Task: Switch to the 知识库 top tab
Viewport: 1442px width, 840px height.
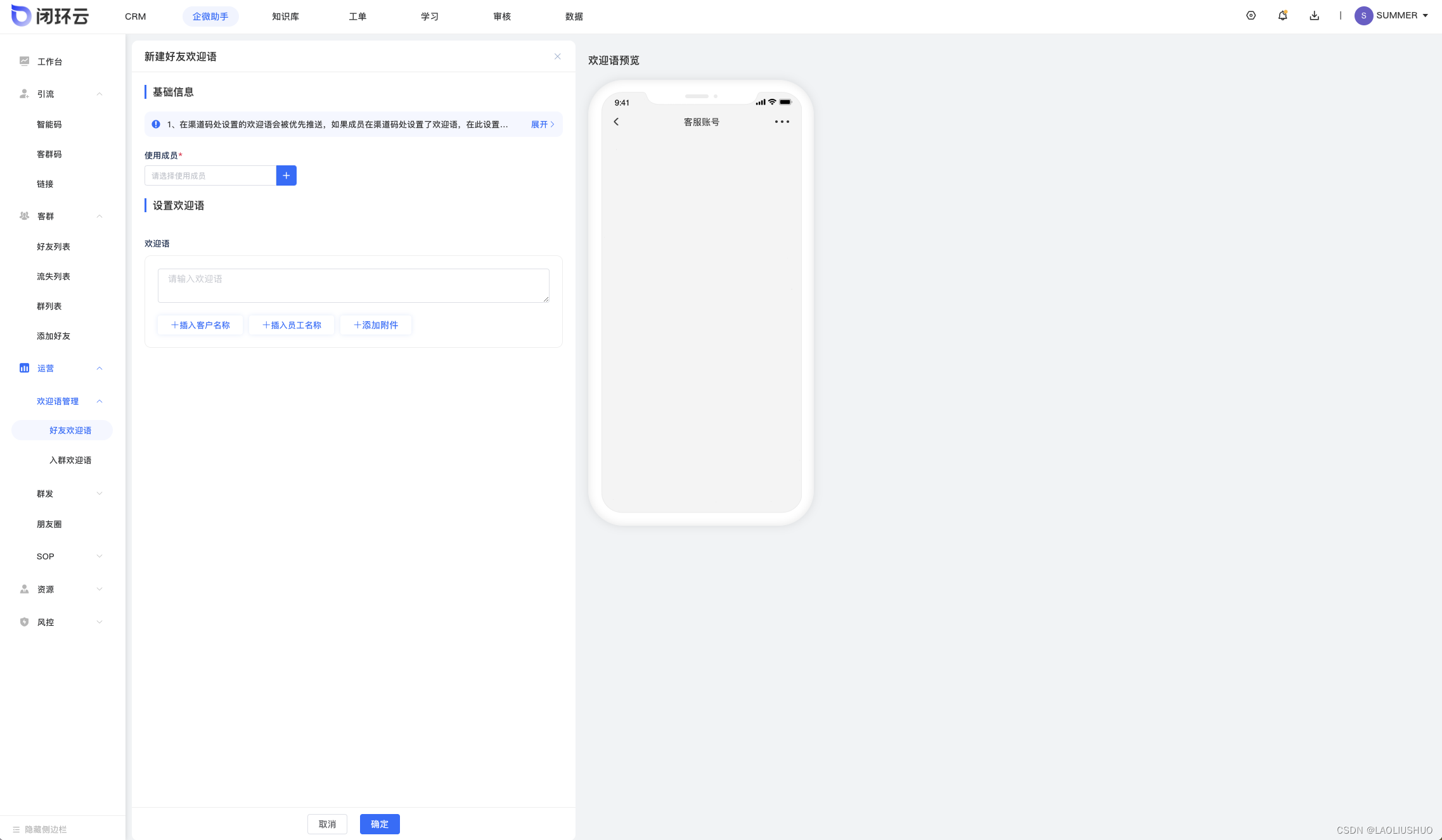Action: 285,16
